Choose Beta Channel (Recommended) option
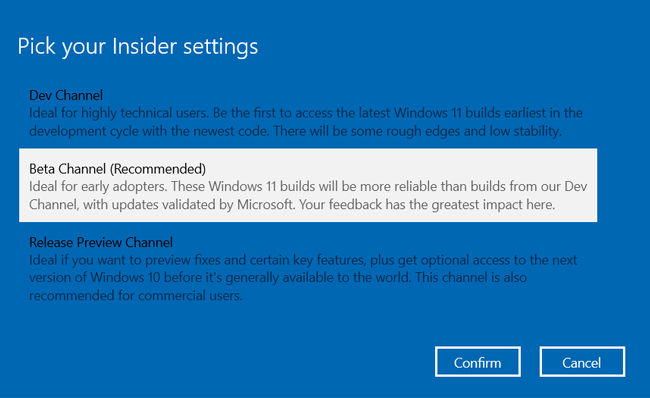Screen dimensions: 650x398 (308, 185)
